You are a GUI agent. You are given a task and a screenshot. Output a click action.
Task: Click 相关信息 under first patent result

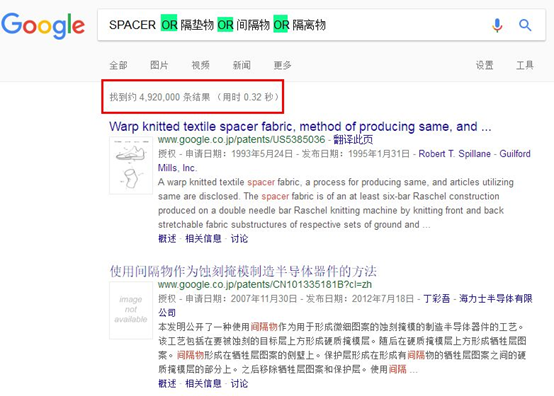click(203, 239)
